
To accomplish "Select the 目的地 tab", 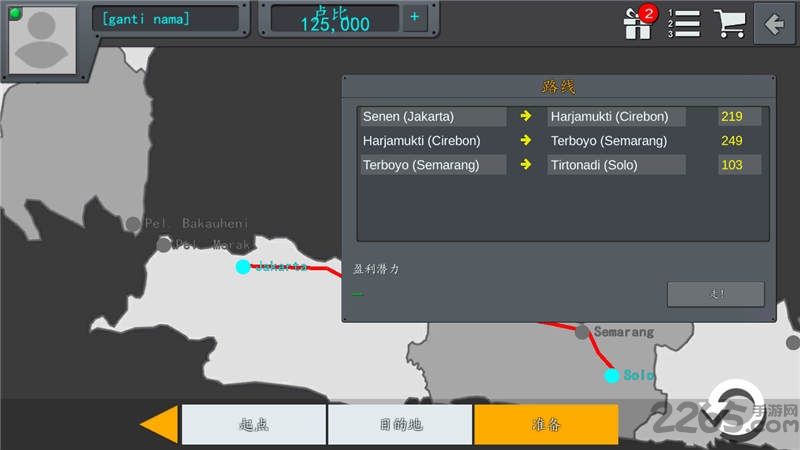I will click(x=400, y=424).
